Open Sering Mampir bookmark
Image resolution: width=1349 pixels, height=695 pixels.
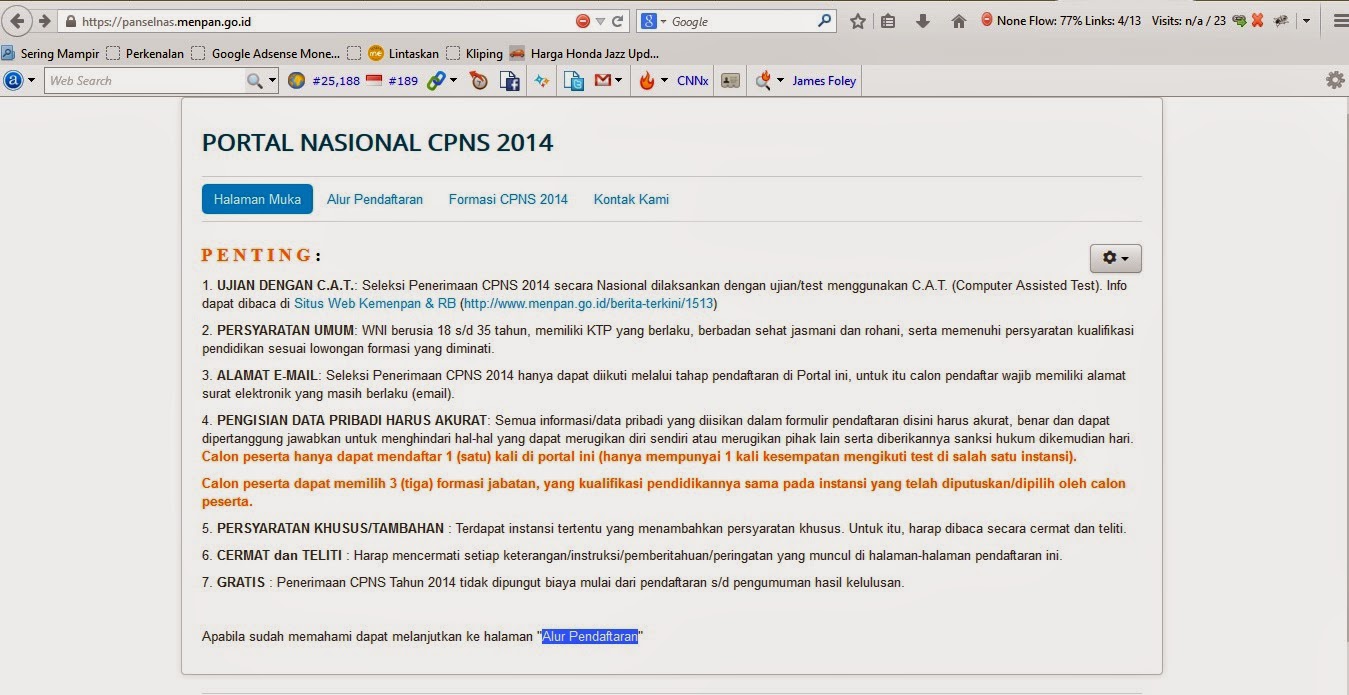point(50,54)
